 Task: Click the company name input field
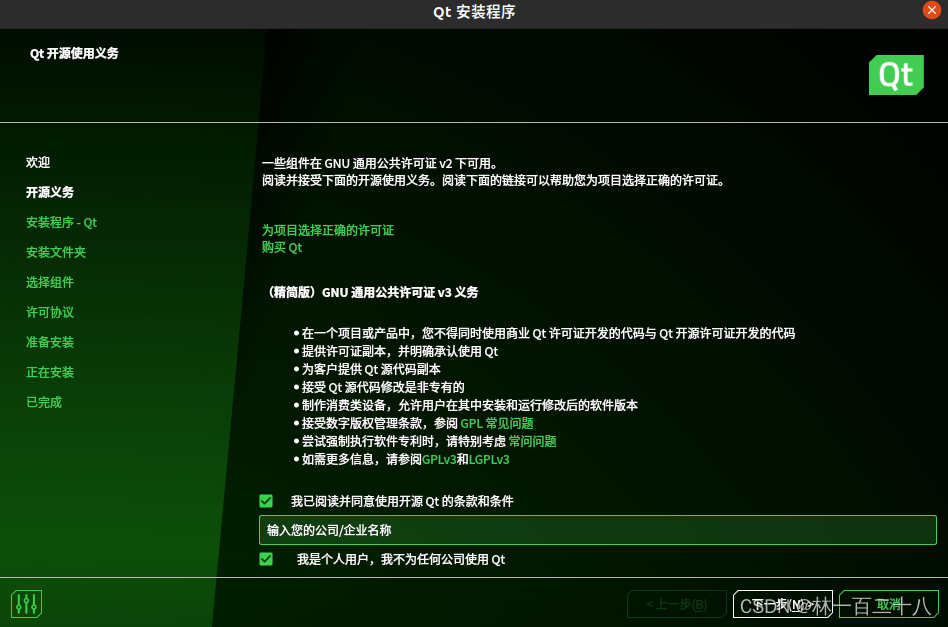point(597,530)
